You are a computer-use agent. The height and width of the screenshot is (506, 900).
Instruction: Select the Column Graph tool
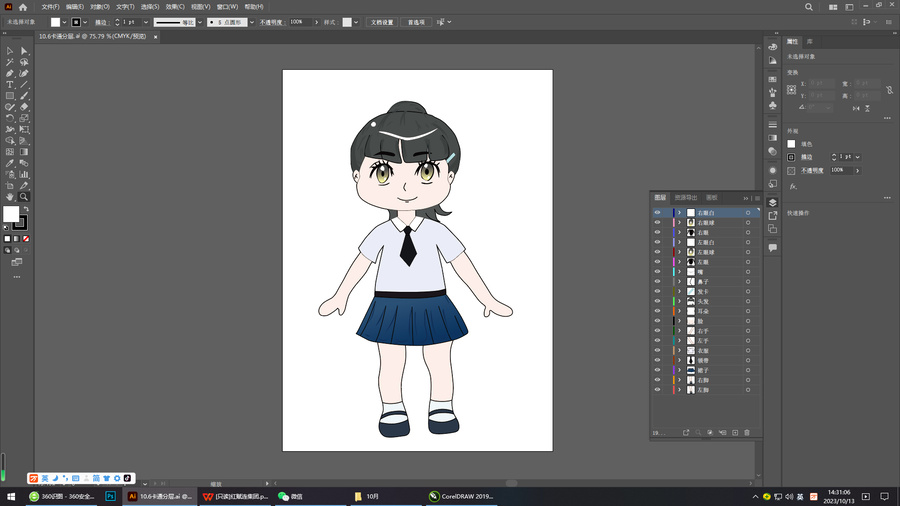click(x=24, y=174)
